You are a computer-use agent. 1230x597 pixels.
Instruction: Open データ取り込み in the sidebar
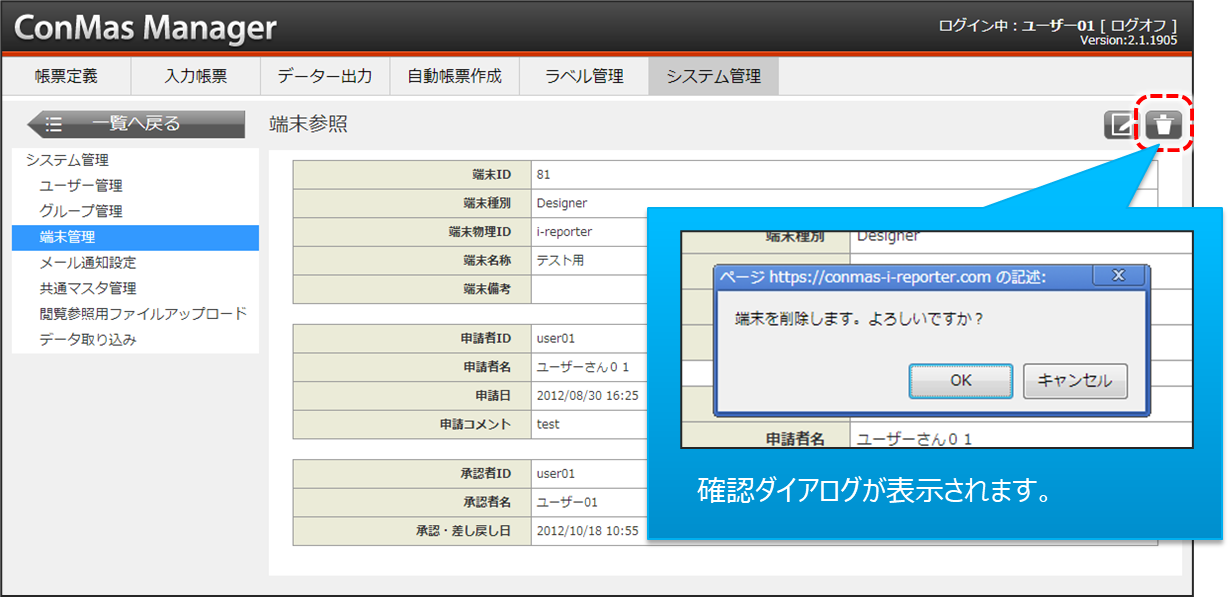[88, 340]
